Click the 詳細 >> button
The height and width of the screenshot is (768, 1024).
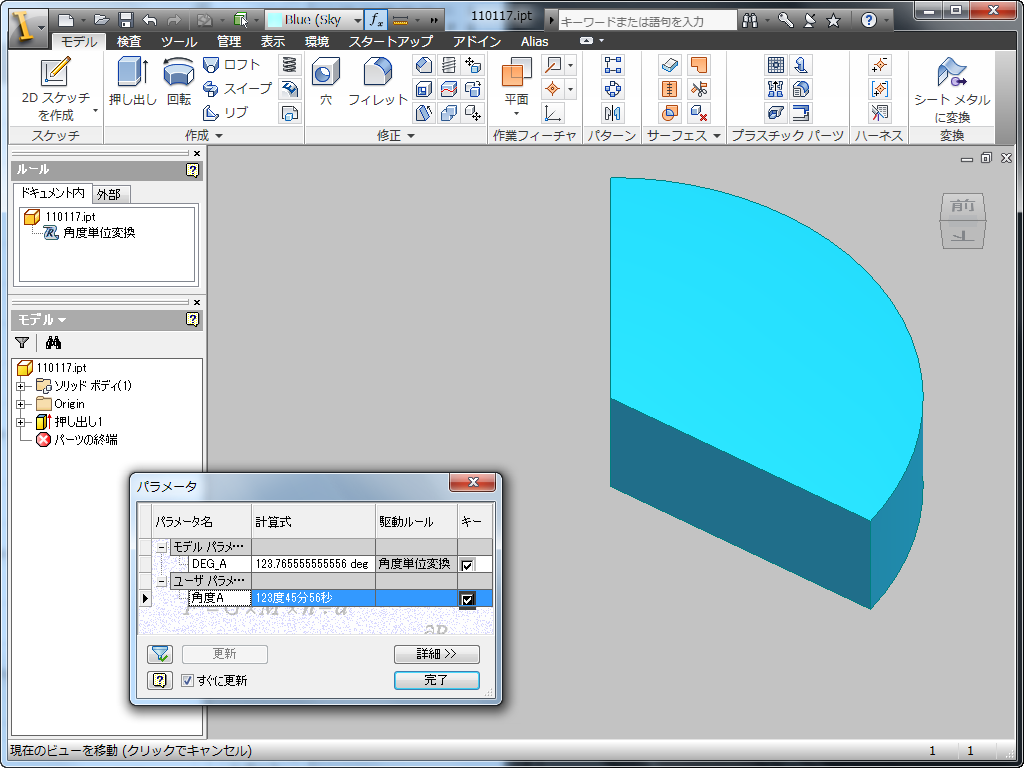(436, 654)
